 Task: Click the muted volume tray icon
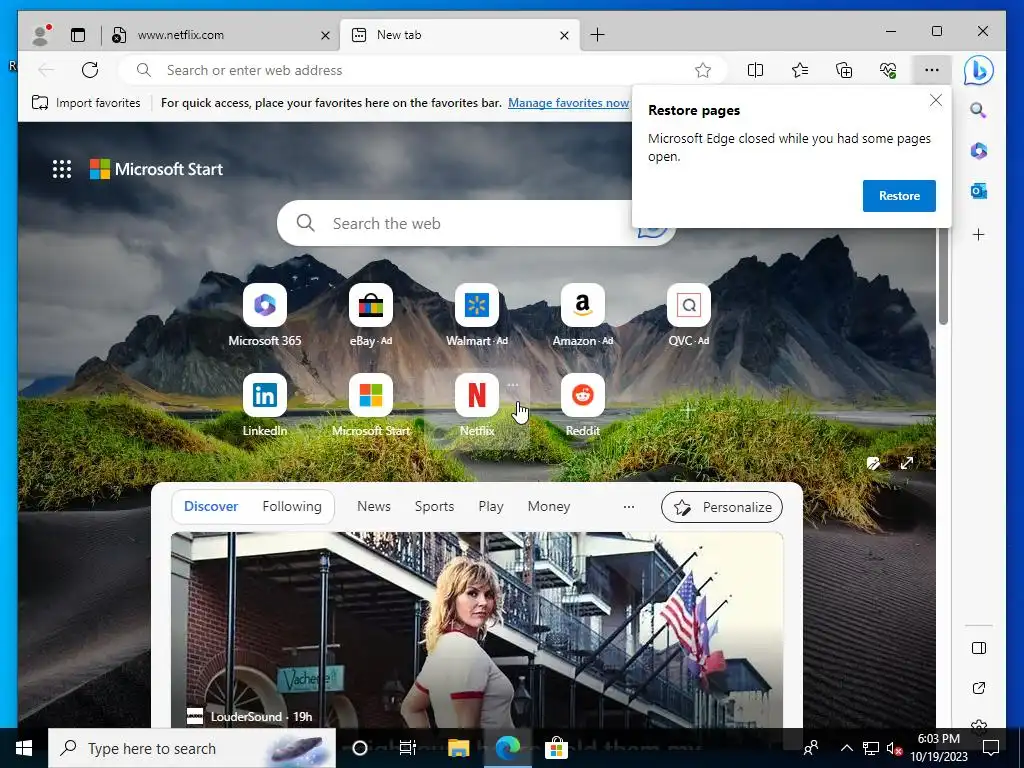tap(894, 748)
